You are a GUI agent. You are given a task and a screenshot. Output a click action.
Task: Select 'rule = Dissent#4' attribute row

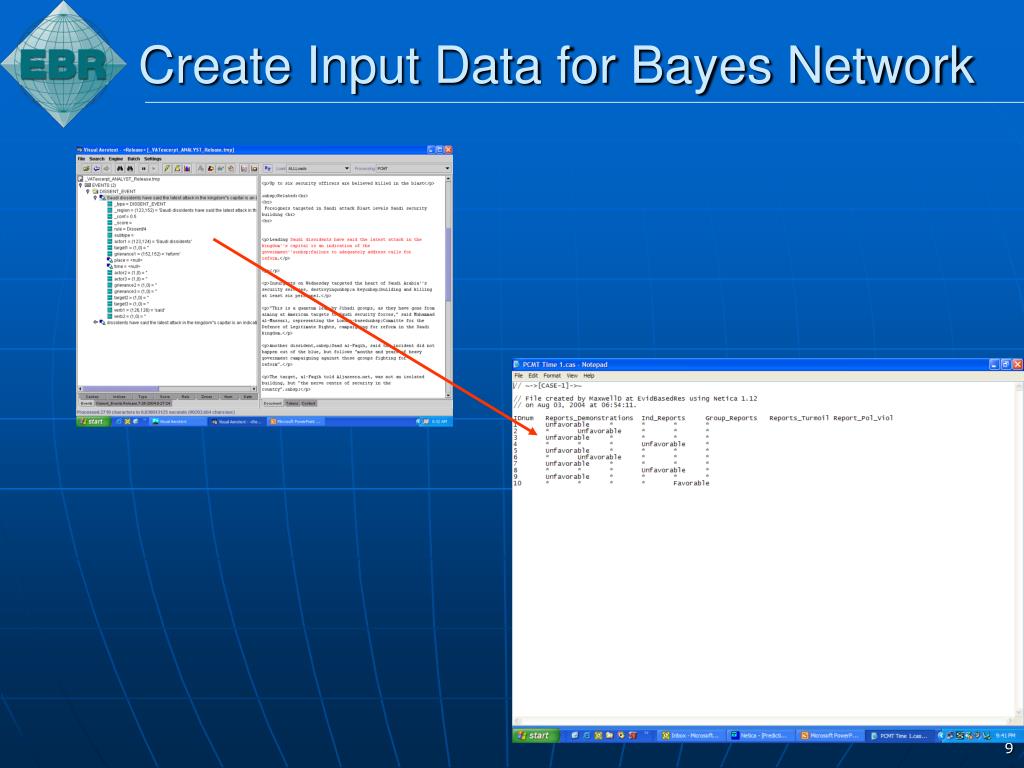coord(127,229)
